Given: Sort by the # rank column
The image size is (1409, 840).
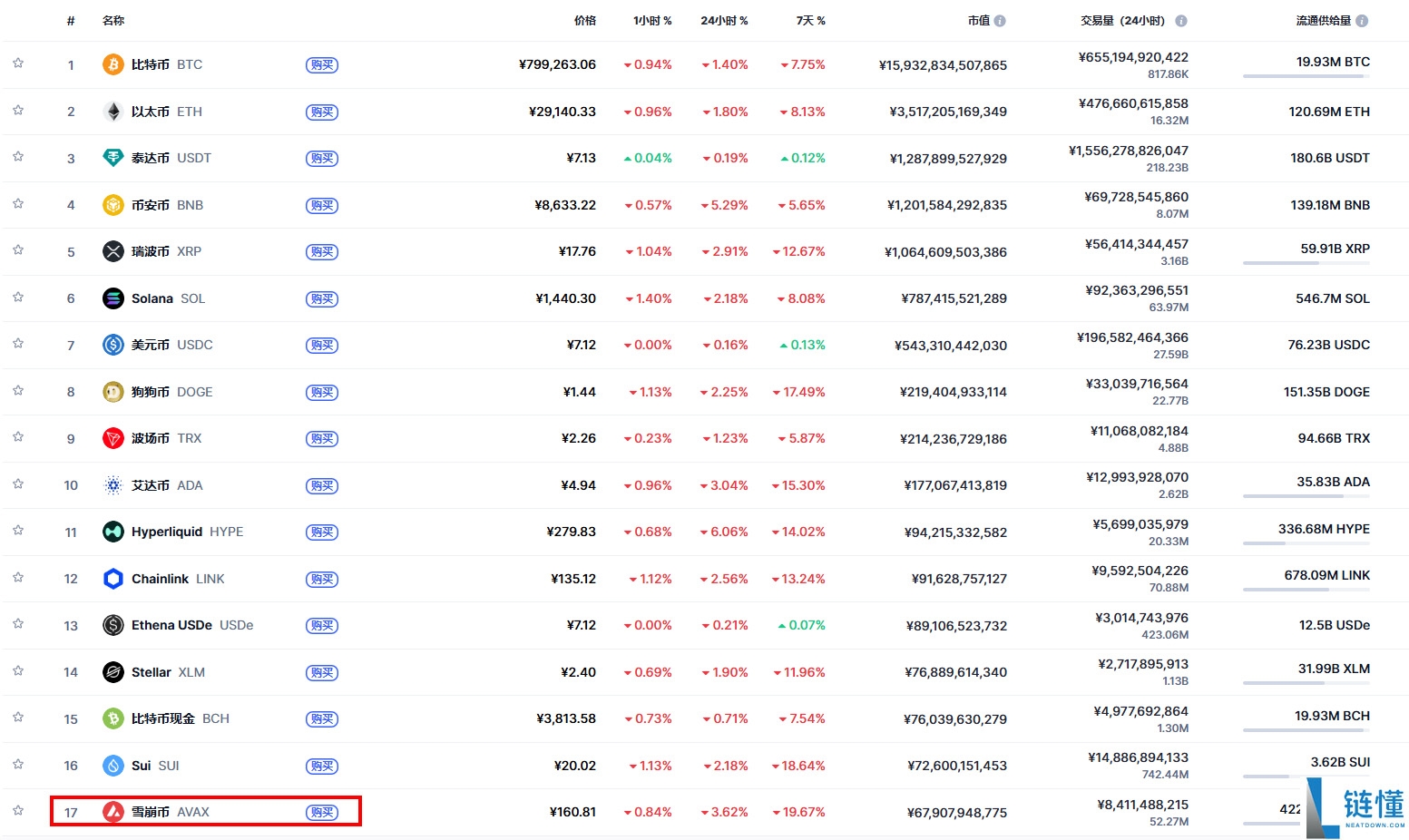Looking at the screenshot, I should 71,21.
